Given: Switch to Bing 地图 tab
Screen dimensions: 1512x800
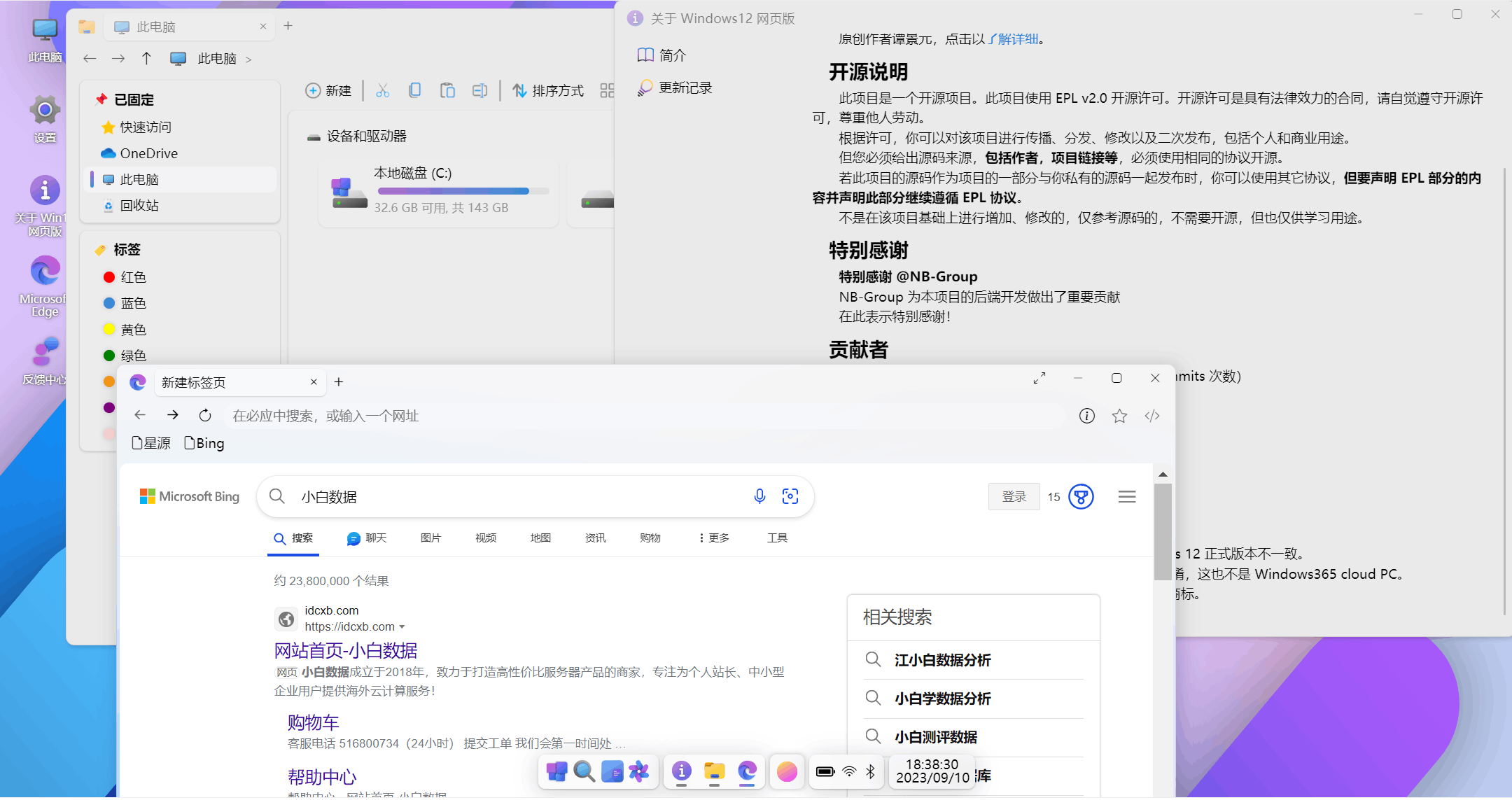Looking at the screenshot, I should coord(540,538).
